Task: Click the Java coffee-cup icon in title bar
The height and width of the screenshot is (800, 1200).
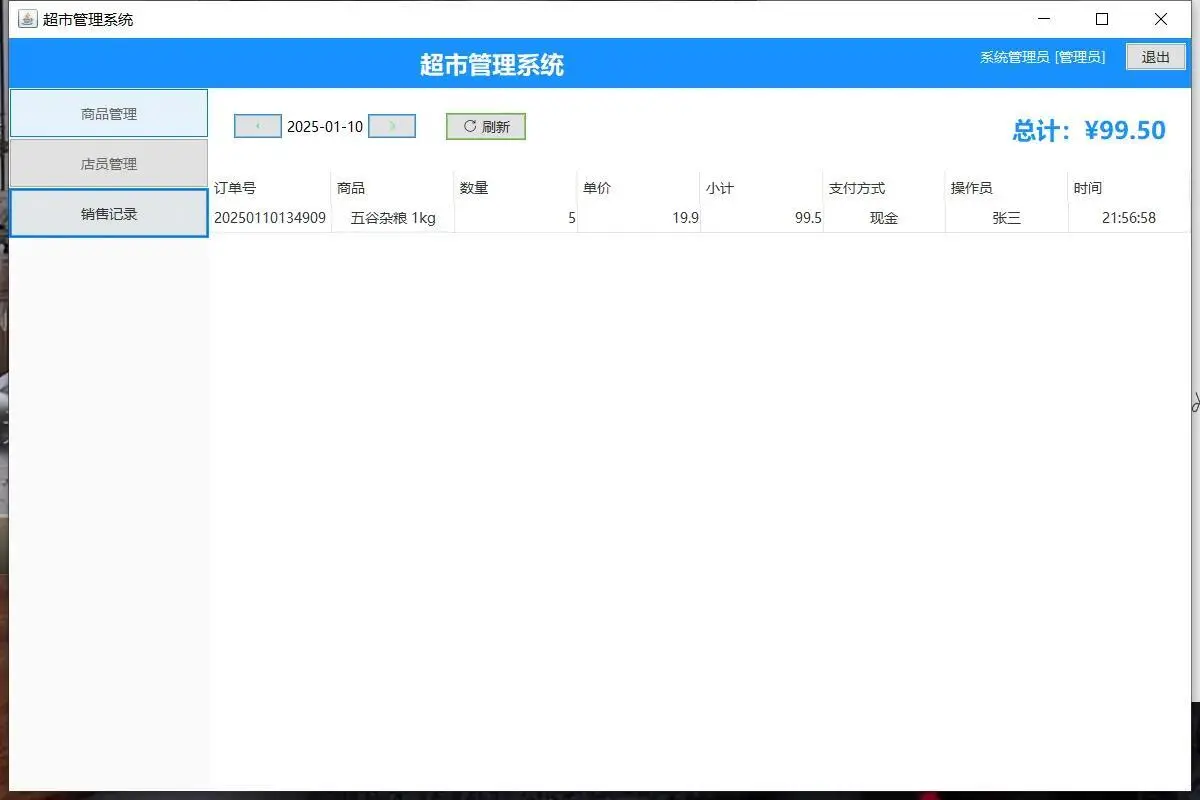Action: pyautogui.click(x=26, y=18)
